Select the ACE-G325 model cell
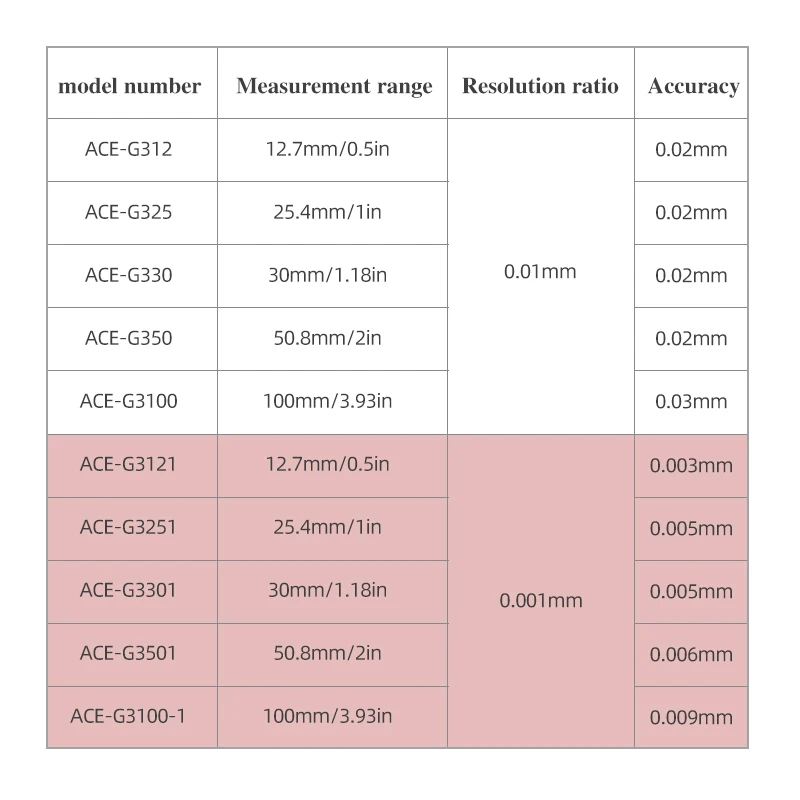The height and width of the screenshot is (800, 800). tap(129, 213)
